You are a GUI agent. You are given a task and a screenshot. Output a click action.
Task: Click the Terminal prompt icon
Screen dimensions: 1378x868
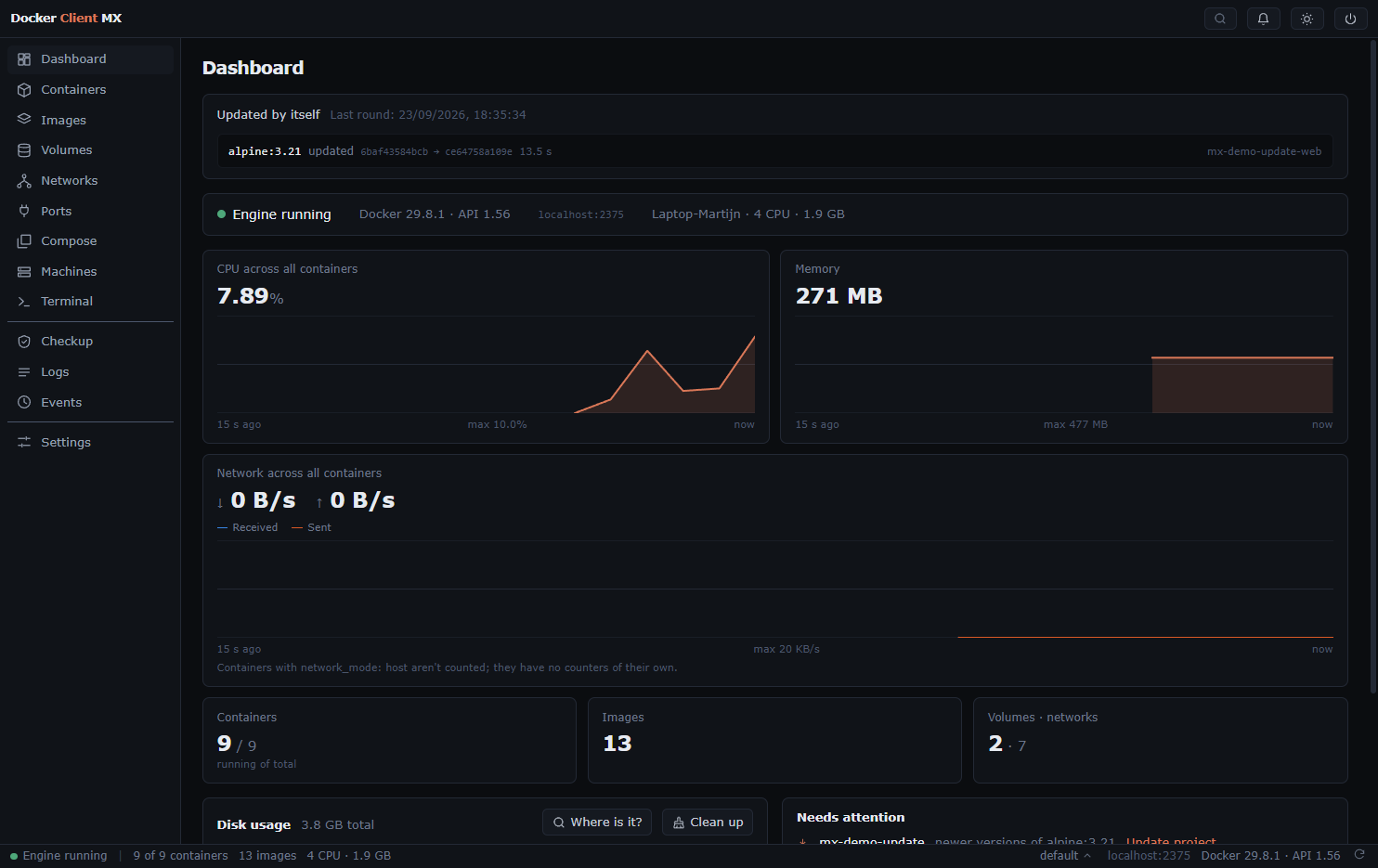24,301
